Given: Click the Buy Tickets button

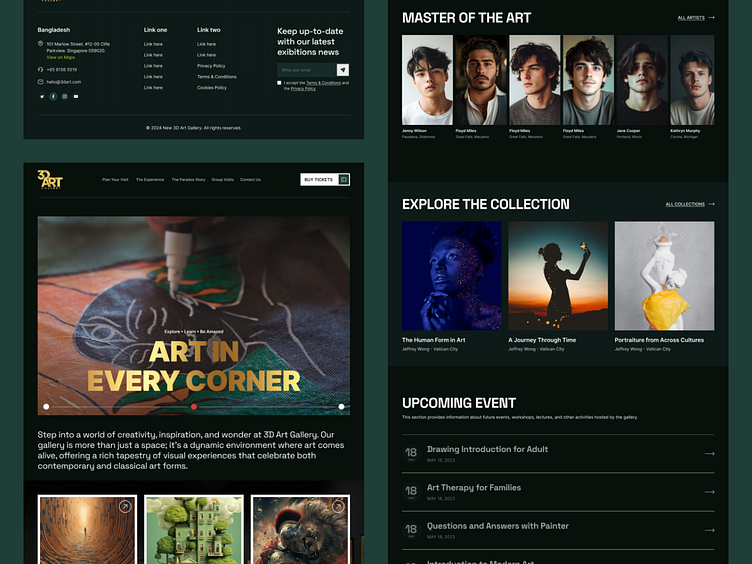Looking at the screenshot, I should (325, 179).
